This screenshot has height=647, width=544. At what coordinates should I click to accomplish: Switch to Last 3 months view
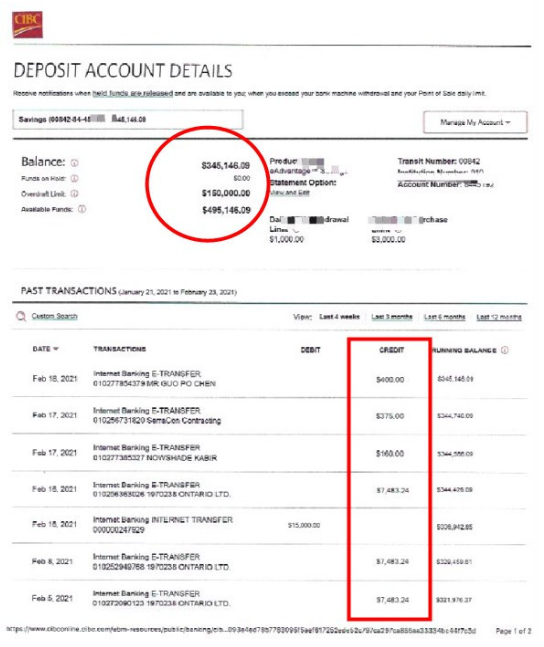point(392,317)
